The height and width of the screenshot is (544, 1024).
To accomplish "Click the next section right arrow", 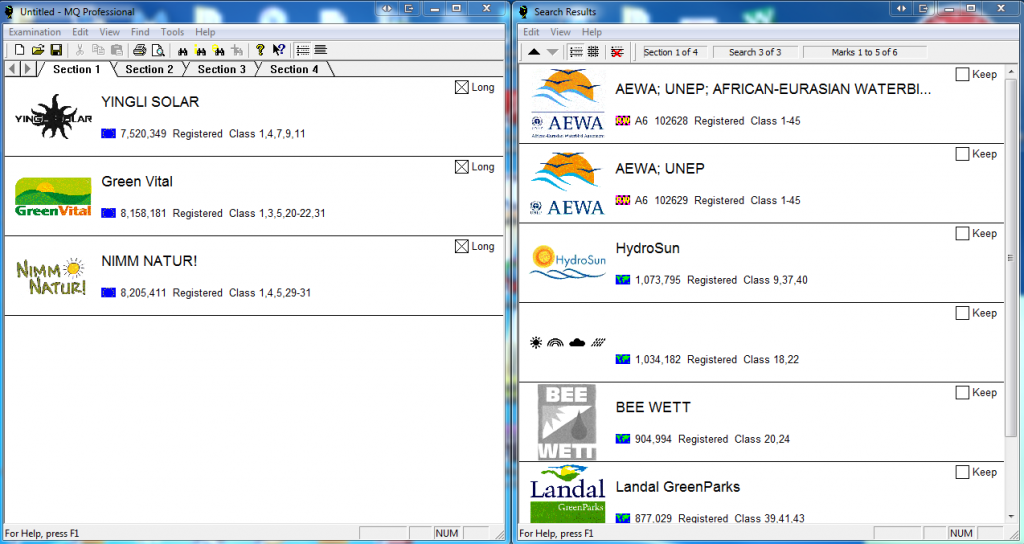I will point(27,69).
